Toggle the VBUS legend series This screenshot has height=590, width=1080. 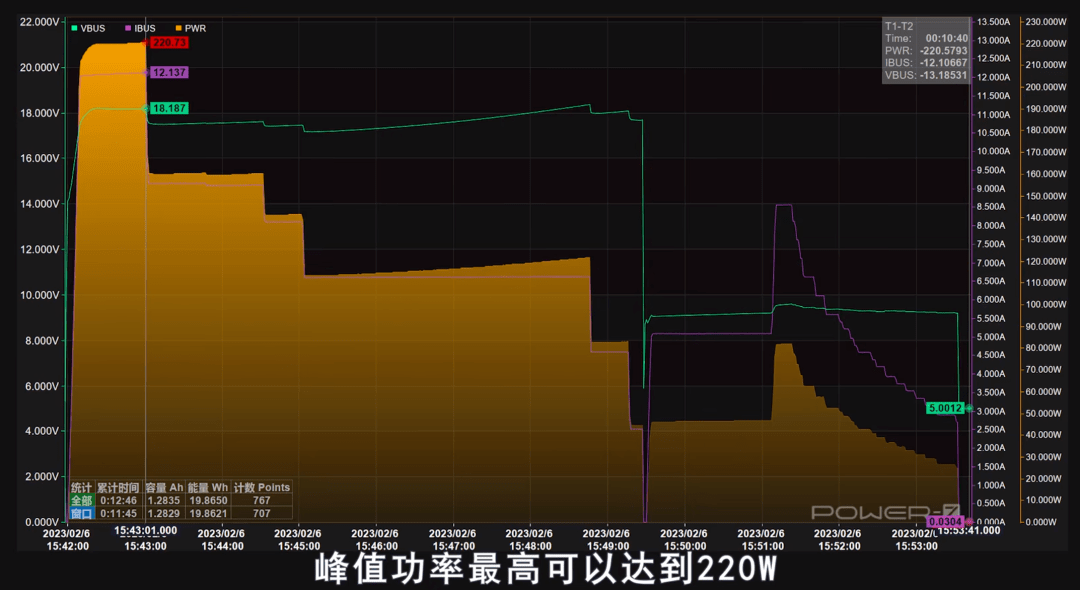coord(88,28)
